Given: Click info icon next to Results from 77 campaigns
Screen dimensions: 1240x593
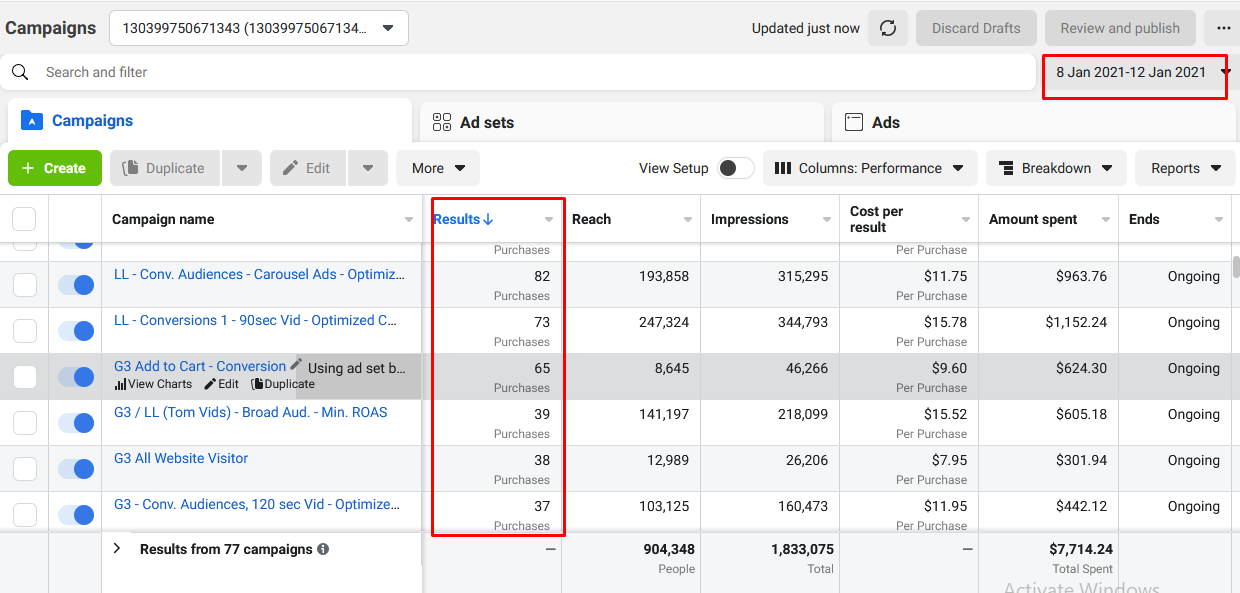Looking at the screenshot, I should [x=323, y=549].
